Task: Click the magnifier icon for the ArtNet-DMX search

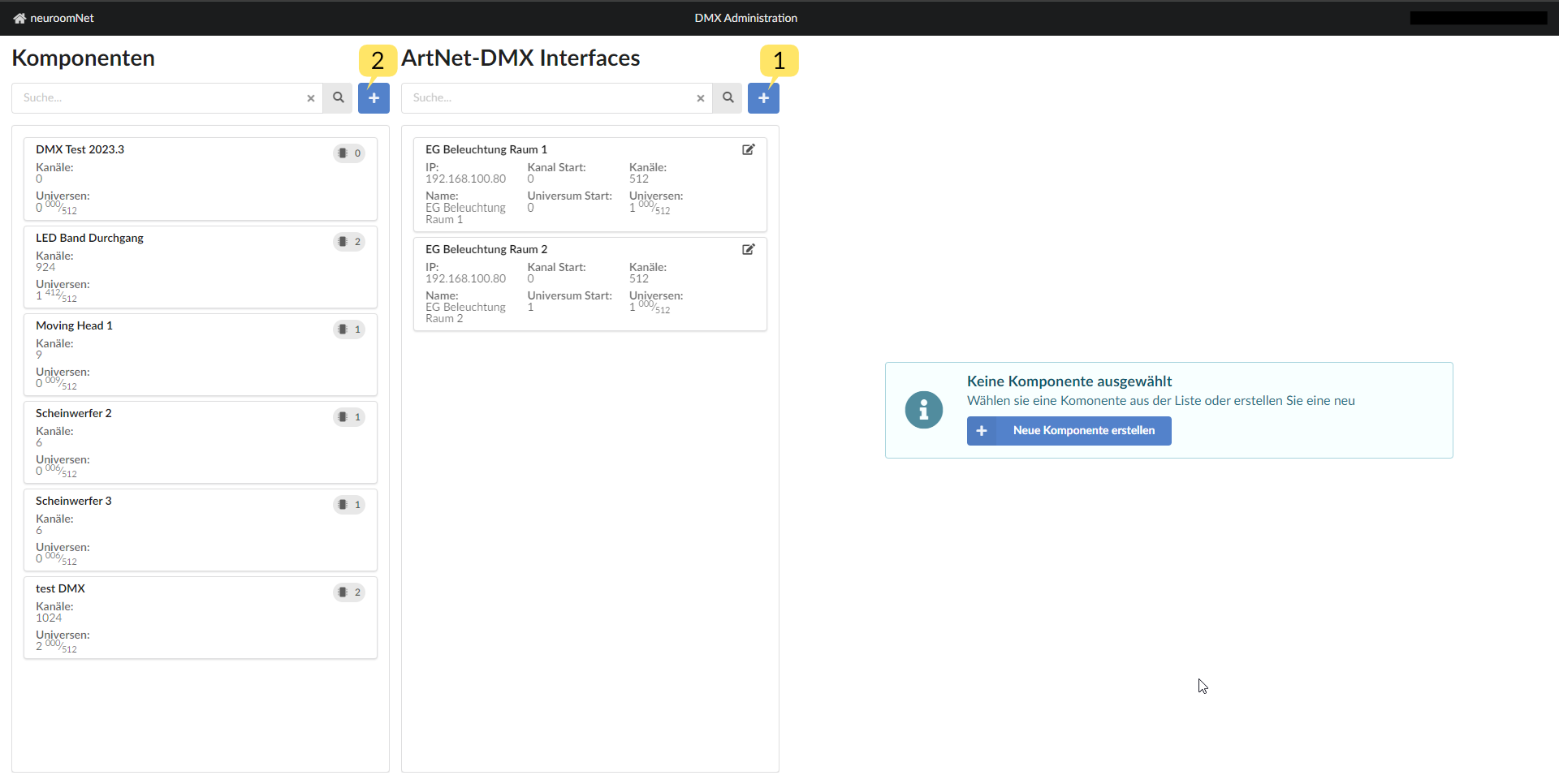Action: click(x=727, y=97)
